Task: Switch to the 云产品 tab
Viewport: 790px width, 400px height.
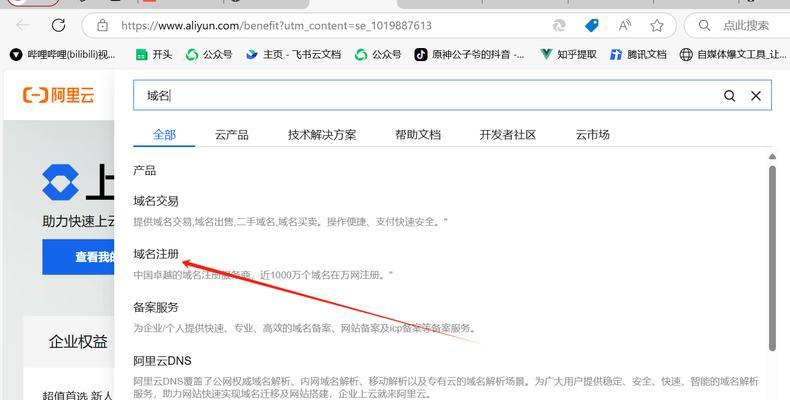Action: (232, 135)
